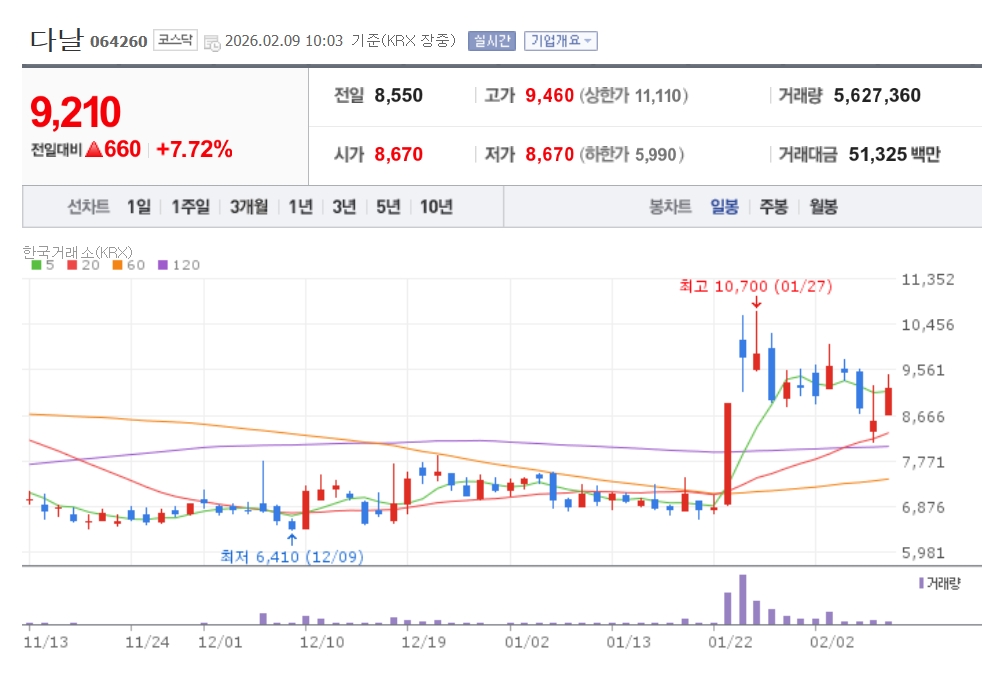Click the stock code 064260

point(118,42)
